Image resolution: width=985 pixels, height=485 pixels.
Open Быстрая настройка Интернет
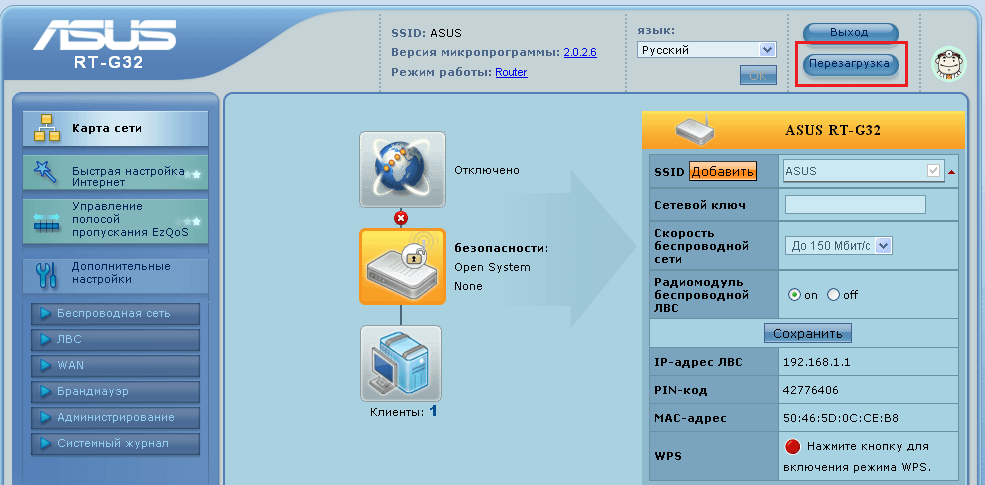click(115, 172)
